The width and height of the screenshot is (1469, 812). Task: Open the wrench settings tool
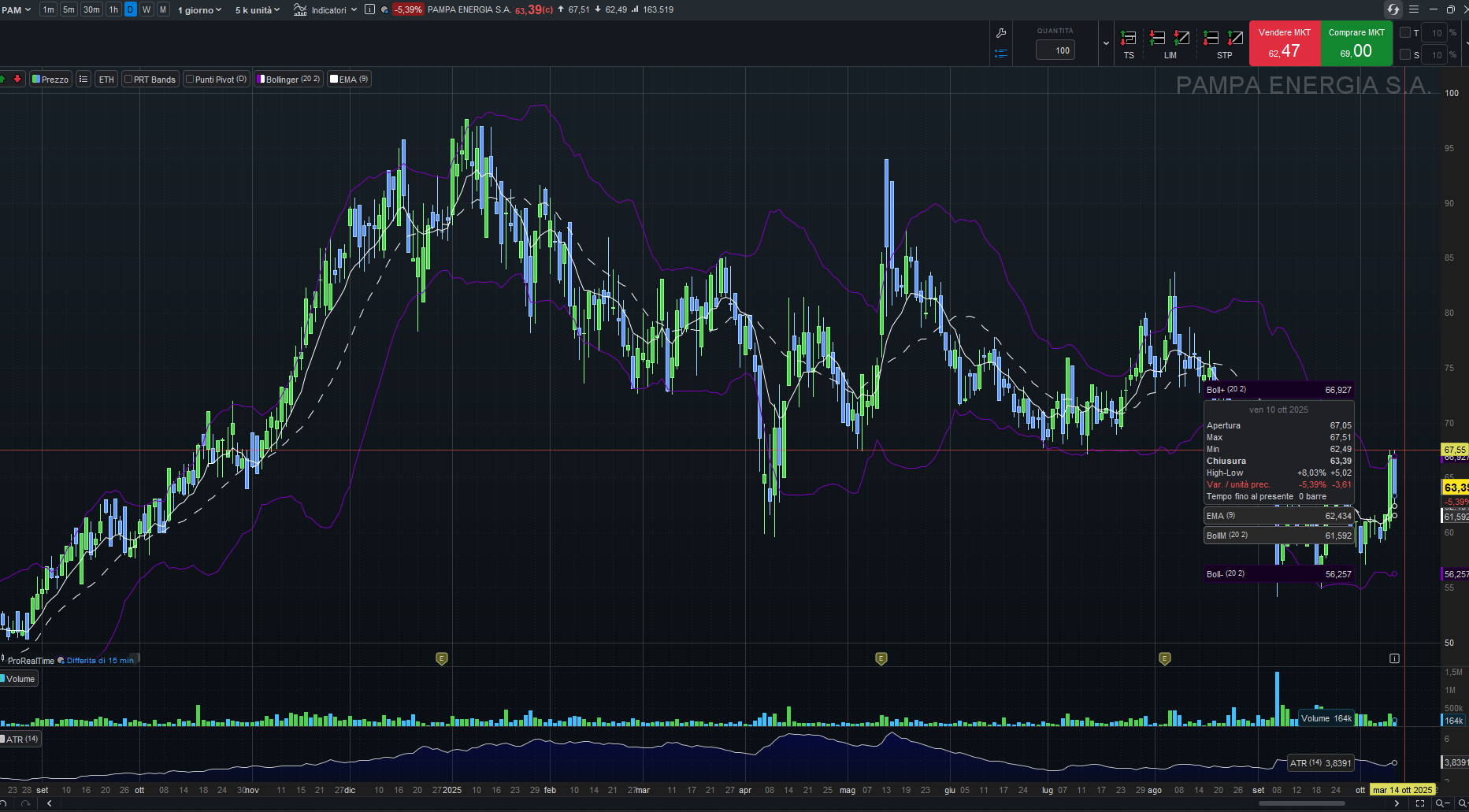point(1001,33)
